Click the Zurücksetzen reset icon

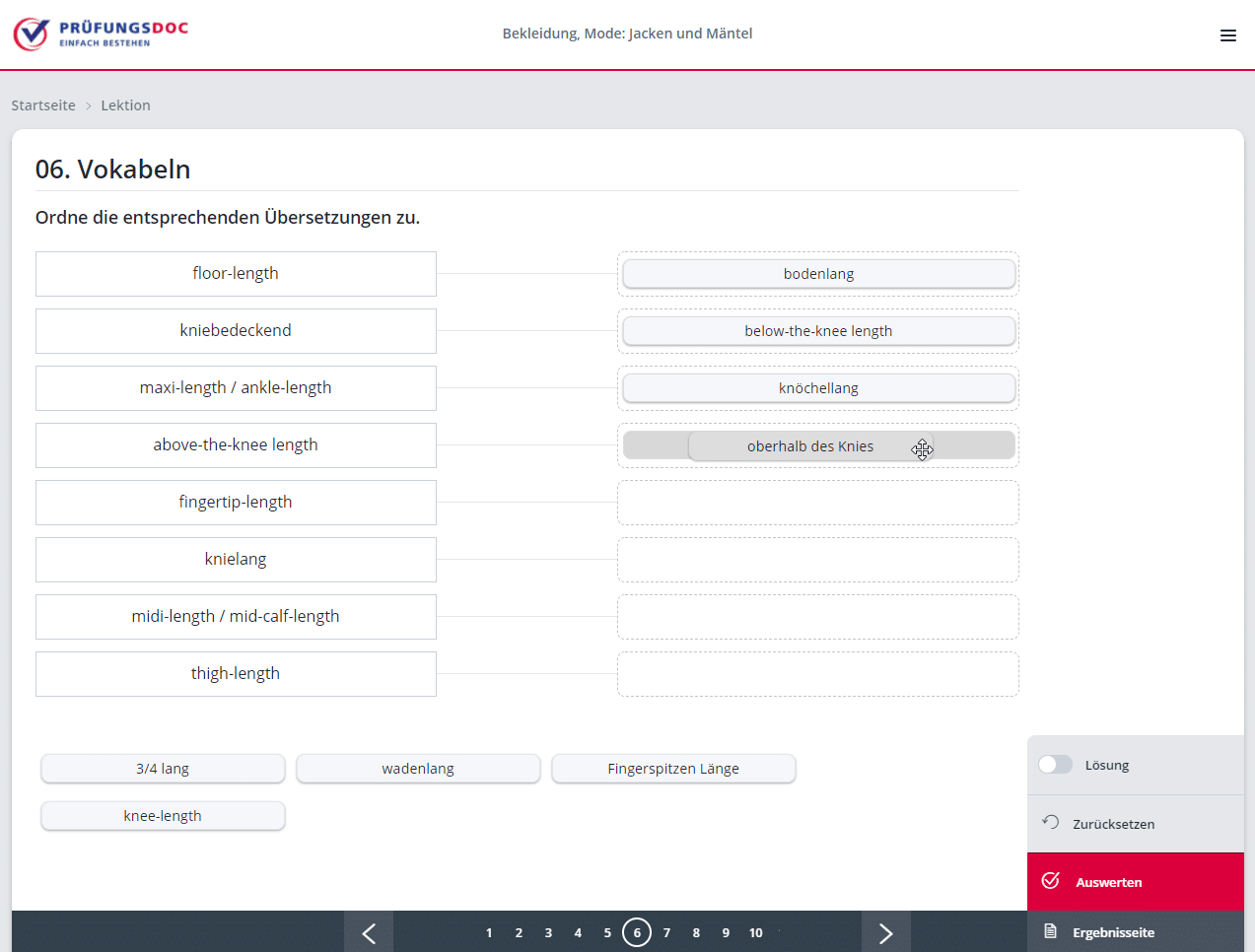coord(1051,823)
